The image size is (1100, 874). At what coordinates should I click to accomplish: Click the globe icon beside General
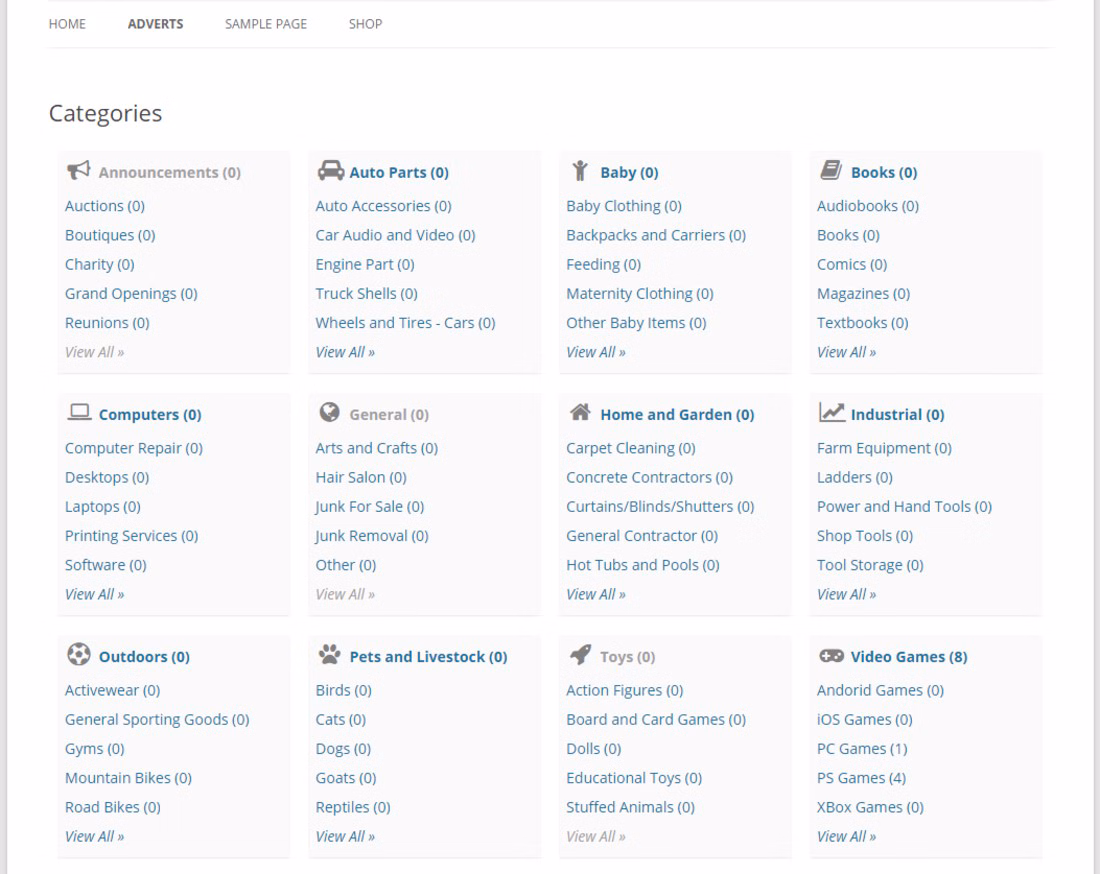[329, 412]
